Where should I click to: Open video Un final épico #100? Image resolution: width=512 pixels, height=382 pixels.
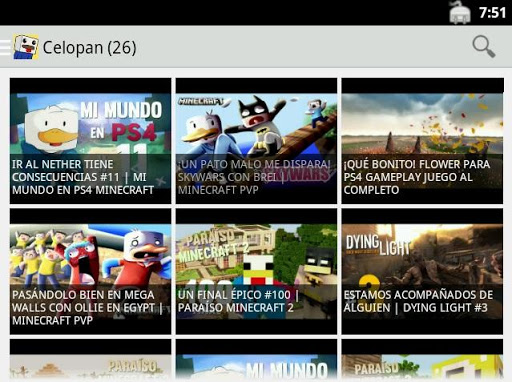pyautogui.click(x=256, y=271)
